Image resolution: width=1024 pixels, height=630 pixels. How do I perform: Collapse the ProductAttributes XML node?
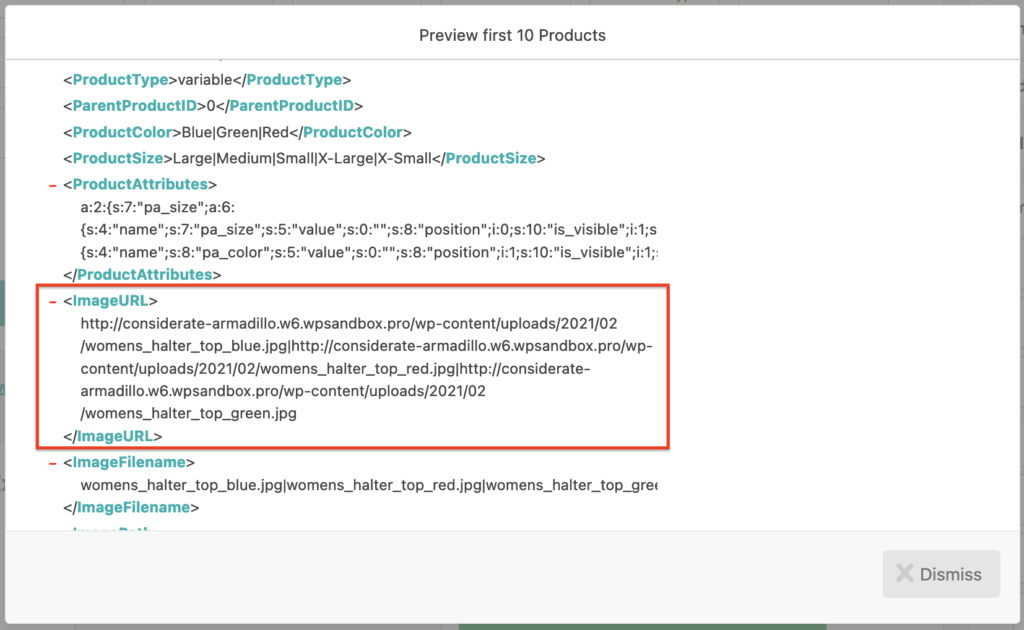(51, 185)
